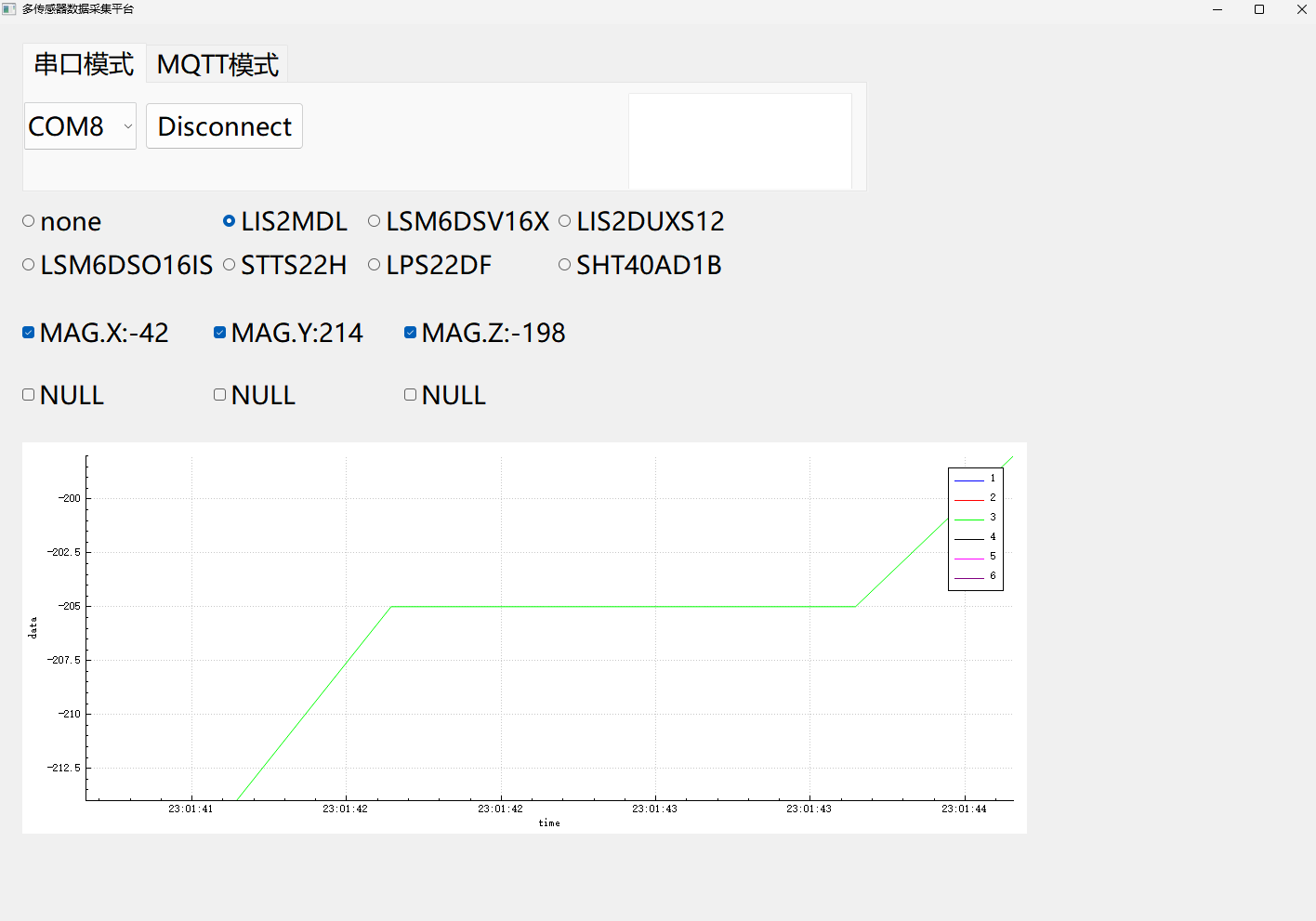Maximize the 多传感器数据采集平台 window

coord(1259,9)
